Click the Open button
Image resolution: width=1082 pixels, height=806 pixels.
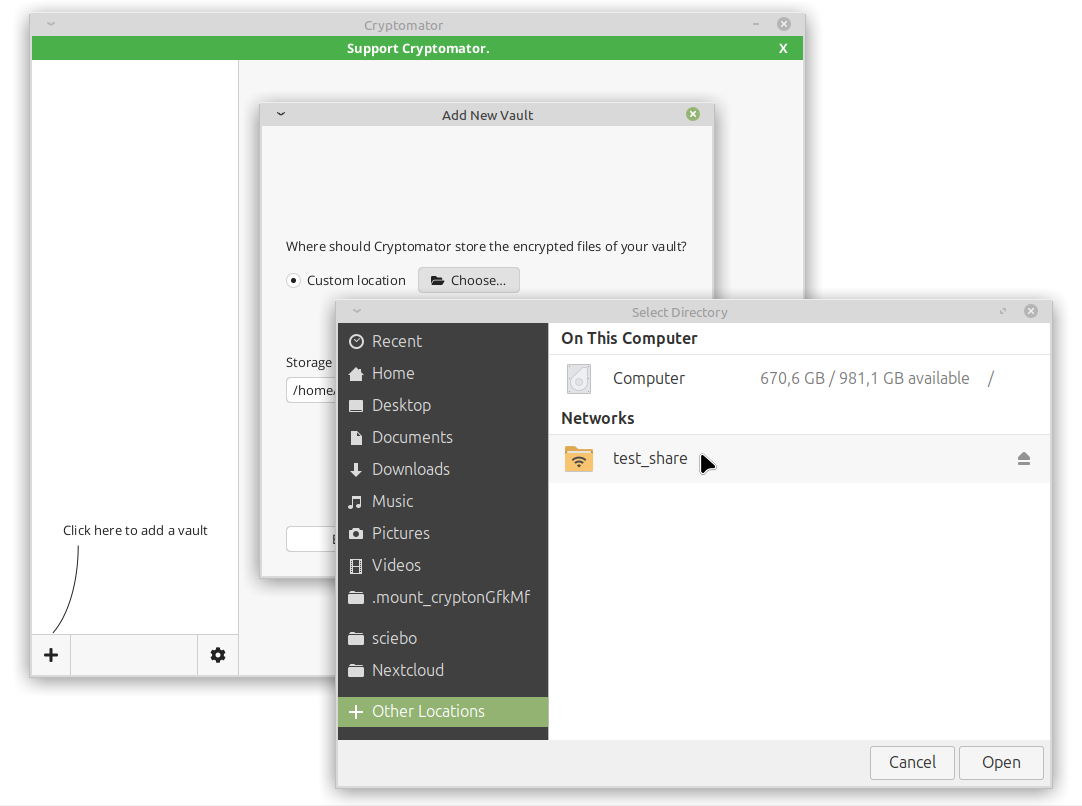tap(1001, 763)
